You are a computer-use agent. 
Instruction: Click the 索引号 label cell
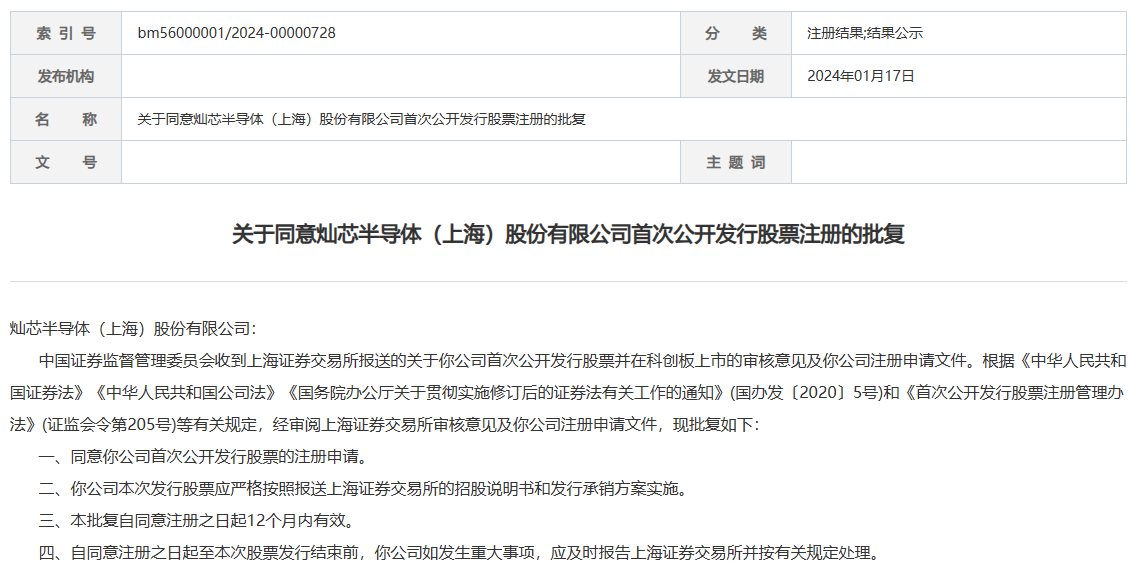[x=66, y=33]
